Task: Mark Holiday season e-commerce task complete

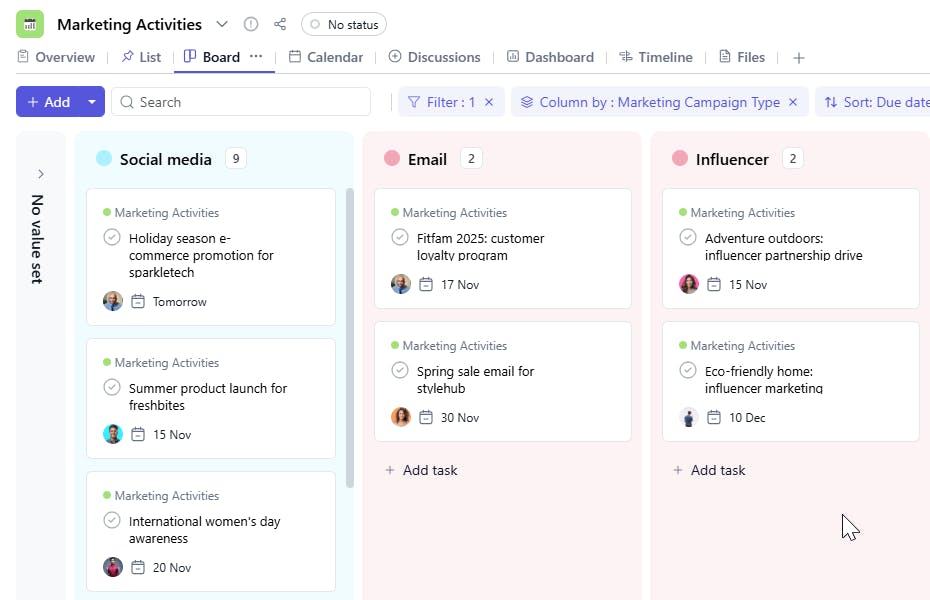Action: click(x=112, y=237)
